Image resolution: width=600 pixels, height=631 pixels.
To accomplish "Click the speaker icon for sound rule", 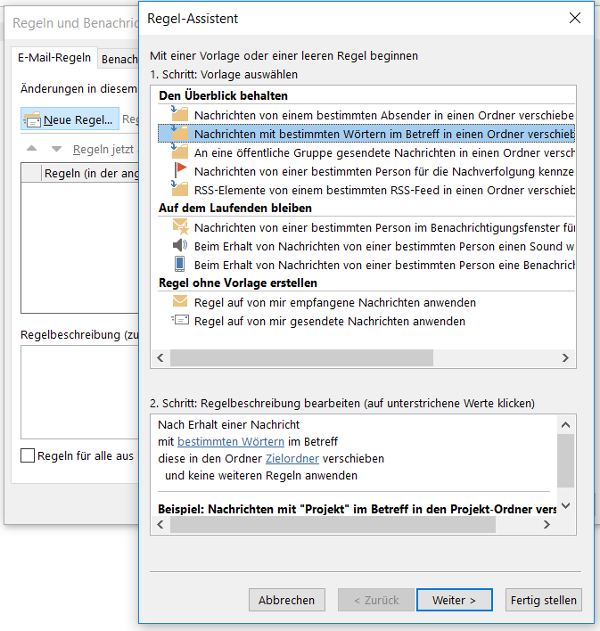I will pos(179,246).
